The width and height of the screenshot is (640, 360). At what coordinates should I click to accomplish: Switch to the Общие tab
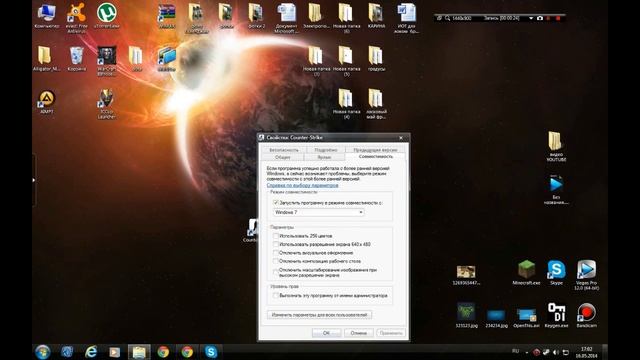(282, 157)
